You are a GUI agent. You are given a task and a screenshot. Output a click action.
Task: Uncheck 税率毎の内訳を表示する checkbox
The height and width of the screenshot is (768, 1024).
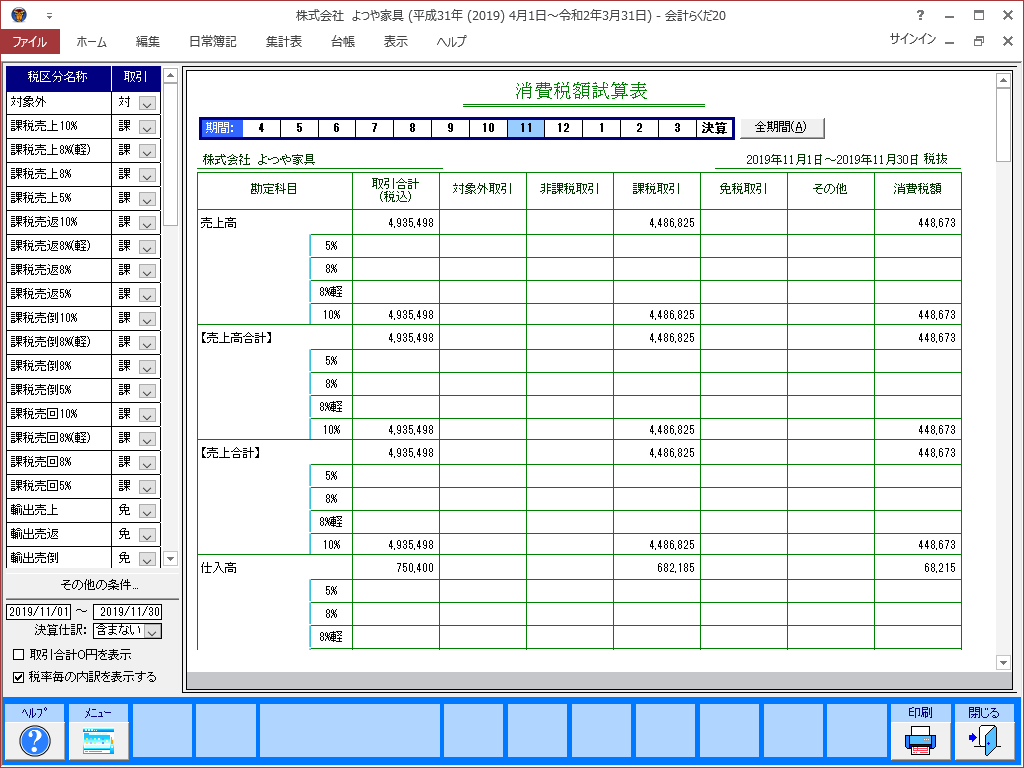coord(18,677)
